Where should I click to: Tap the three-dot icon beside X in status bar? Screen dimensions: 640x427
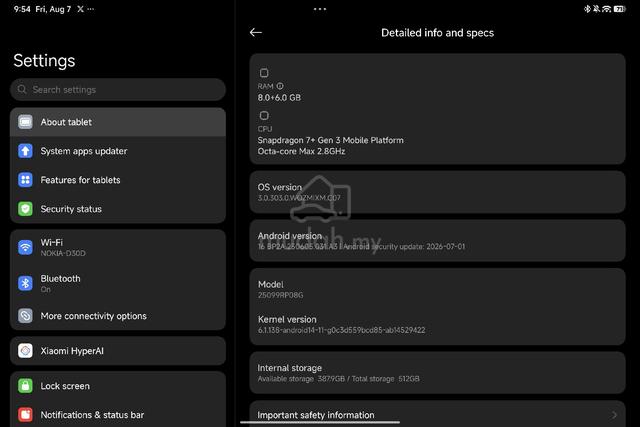click(91, 9)
